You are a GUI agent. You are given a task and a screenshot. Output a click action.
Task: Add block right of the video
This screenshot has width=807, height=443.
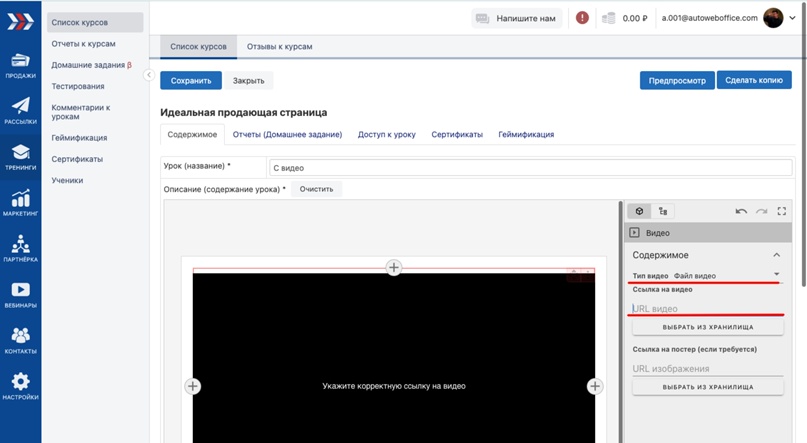(594, 386)
